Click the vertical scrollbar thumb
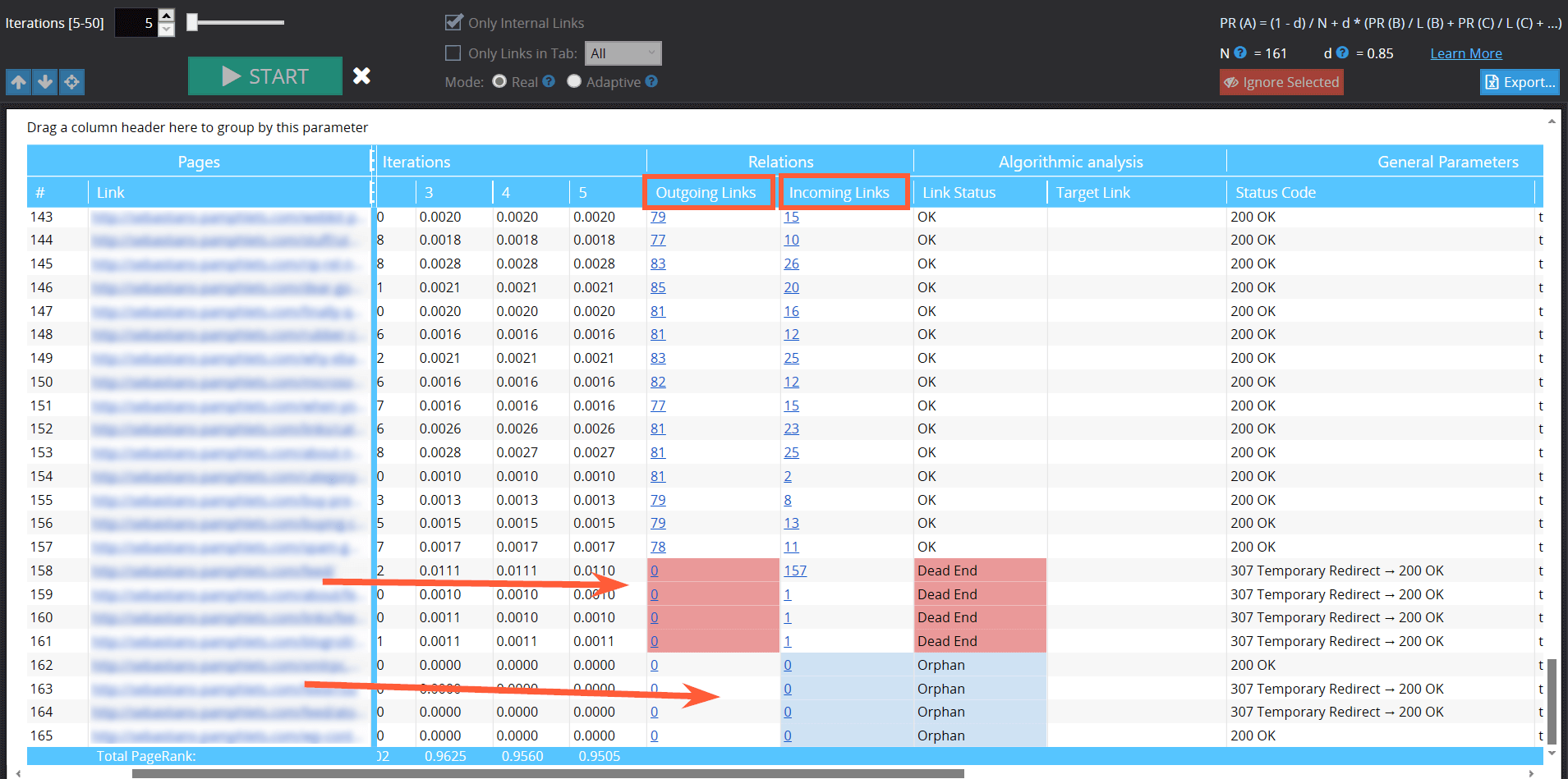This screenshot has height=779, width=1568. 1552,700
